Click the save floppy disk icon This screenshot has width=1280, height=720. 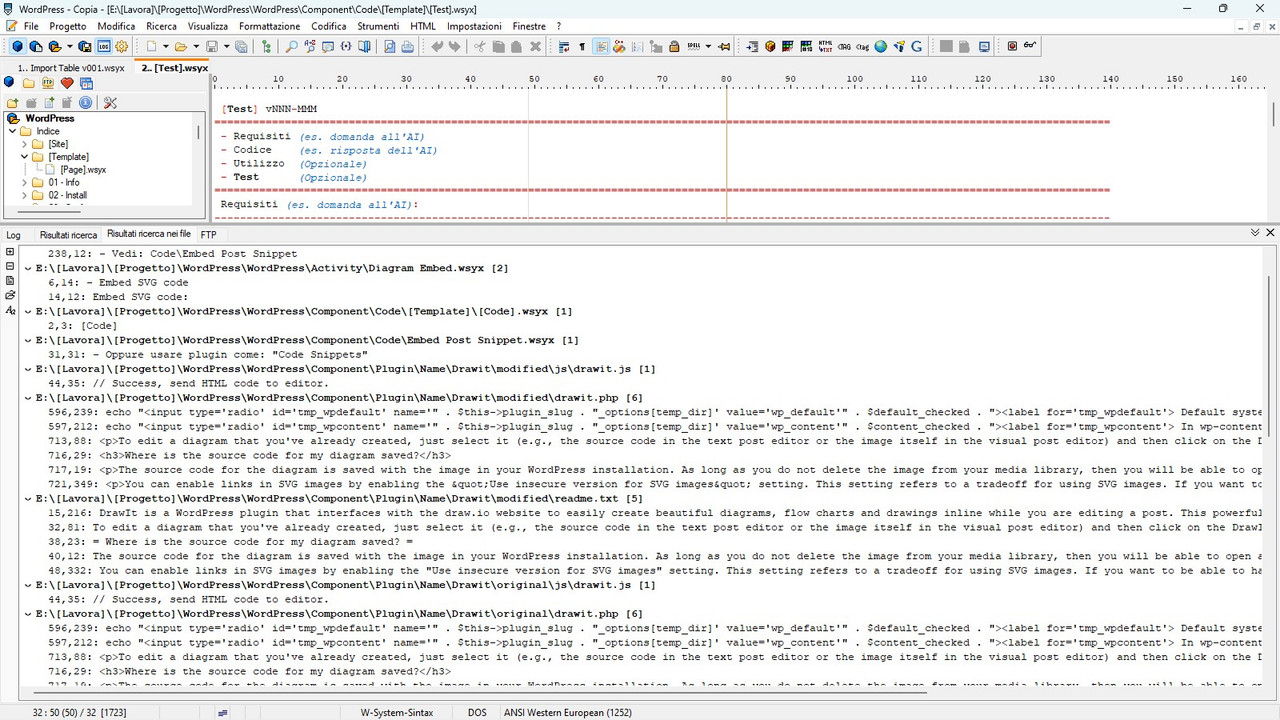point(212,46)
